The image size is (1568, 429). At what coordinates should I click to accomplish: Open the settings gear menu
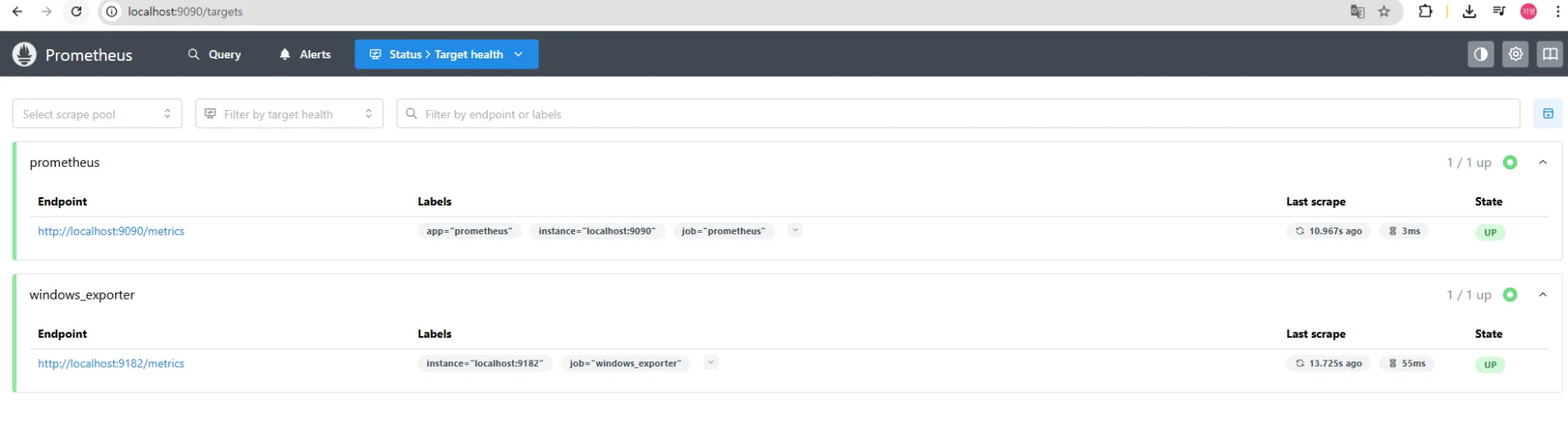click(x=1516, y=54)
